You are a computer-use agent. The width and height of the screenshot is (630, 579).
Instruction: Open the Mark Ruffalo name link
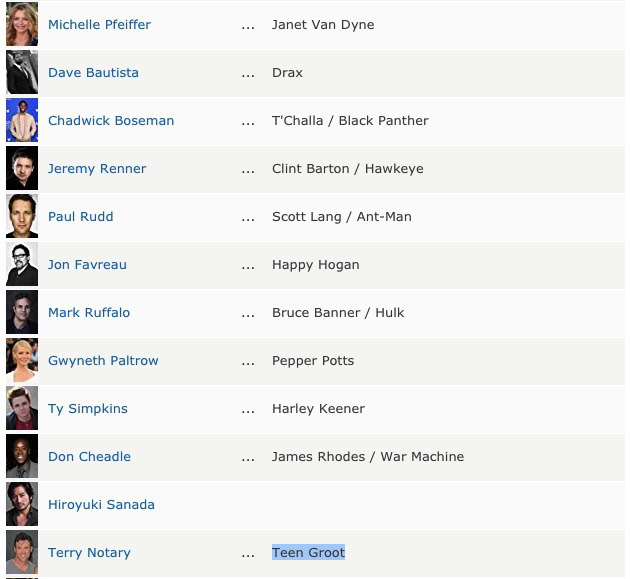(89, 312)
